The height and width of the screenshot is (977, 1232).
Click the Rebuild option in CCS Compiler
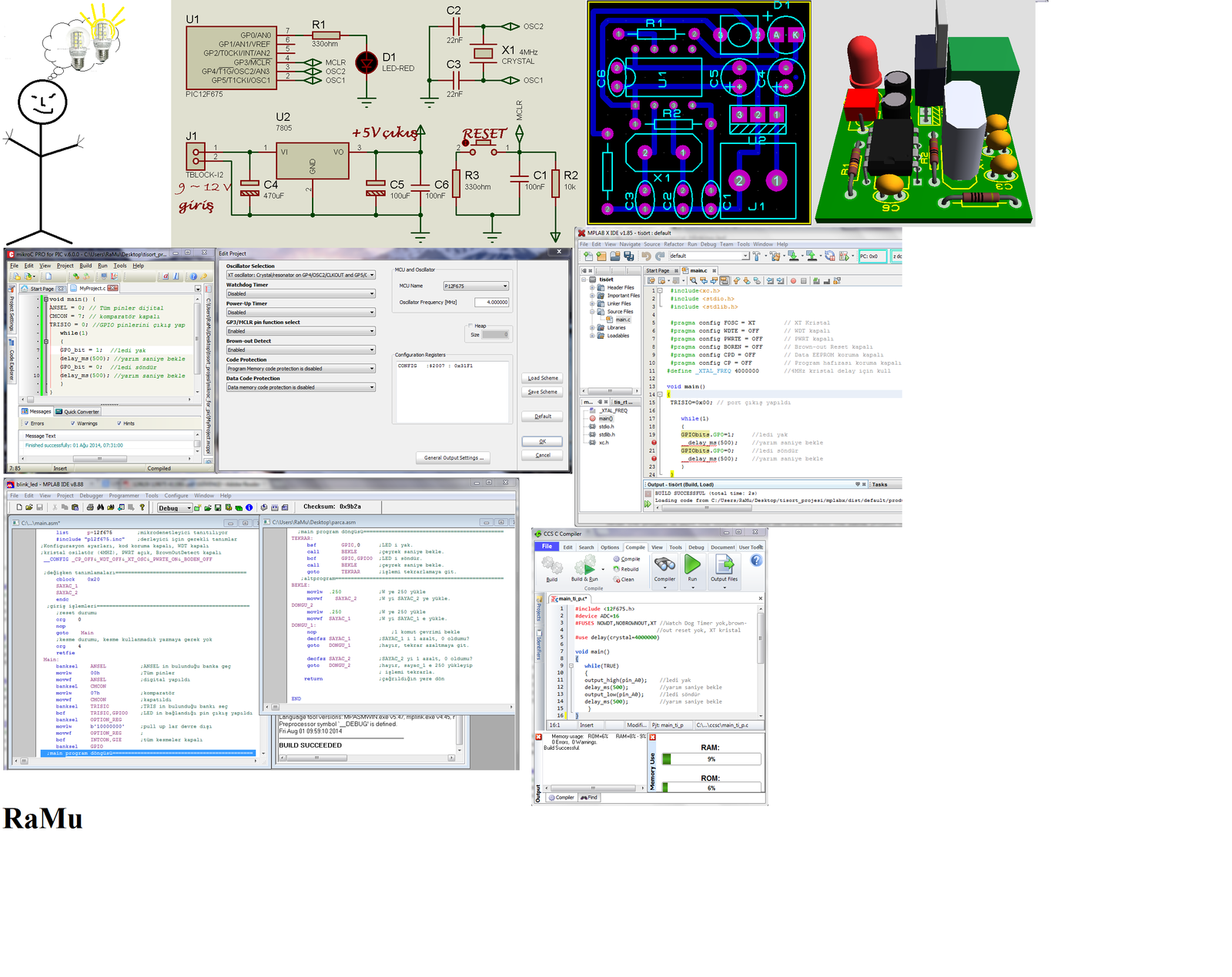point(626,569)
